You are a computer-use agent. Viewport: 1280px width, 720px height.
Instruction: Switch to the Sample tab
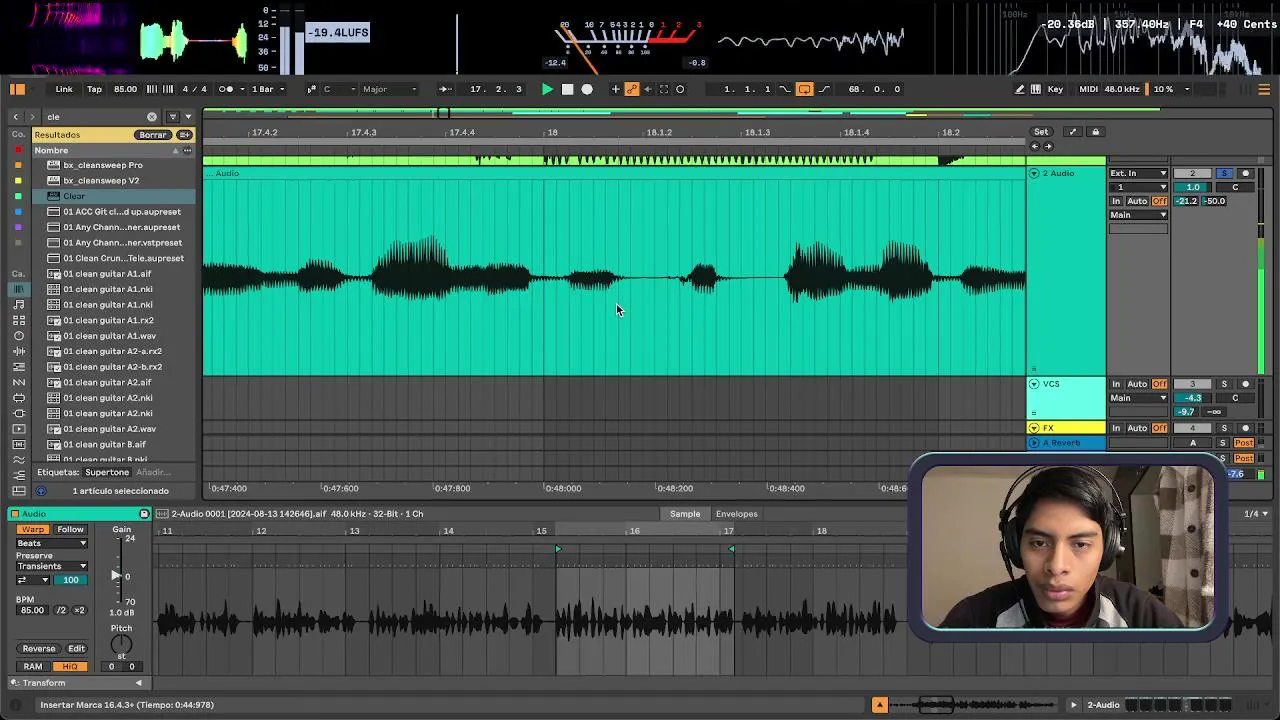point(685,514)
